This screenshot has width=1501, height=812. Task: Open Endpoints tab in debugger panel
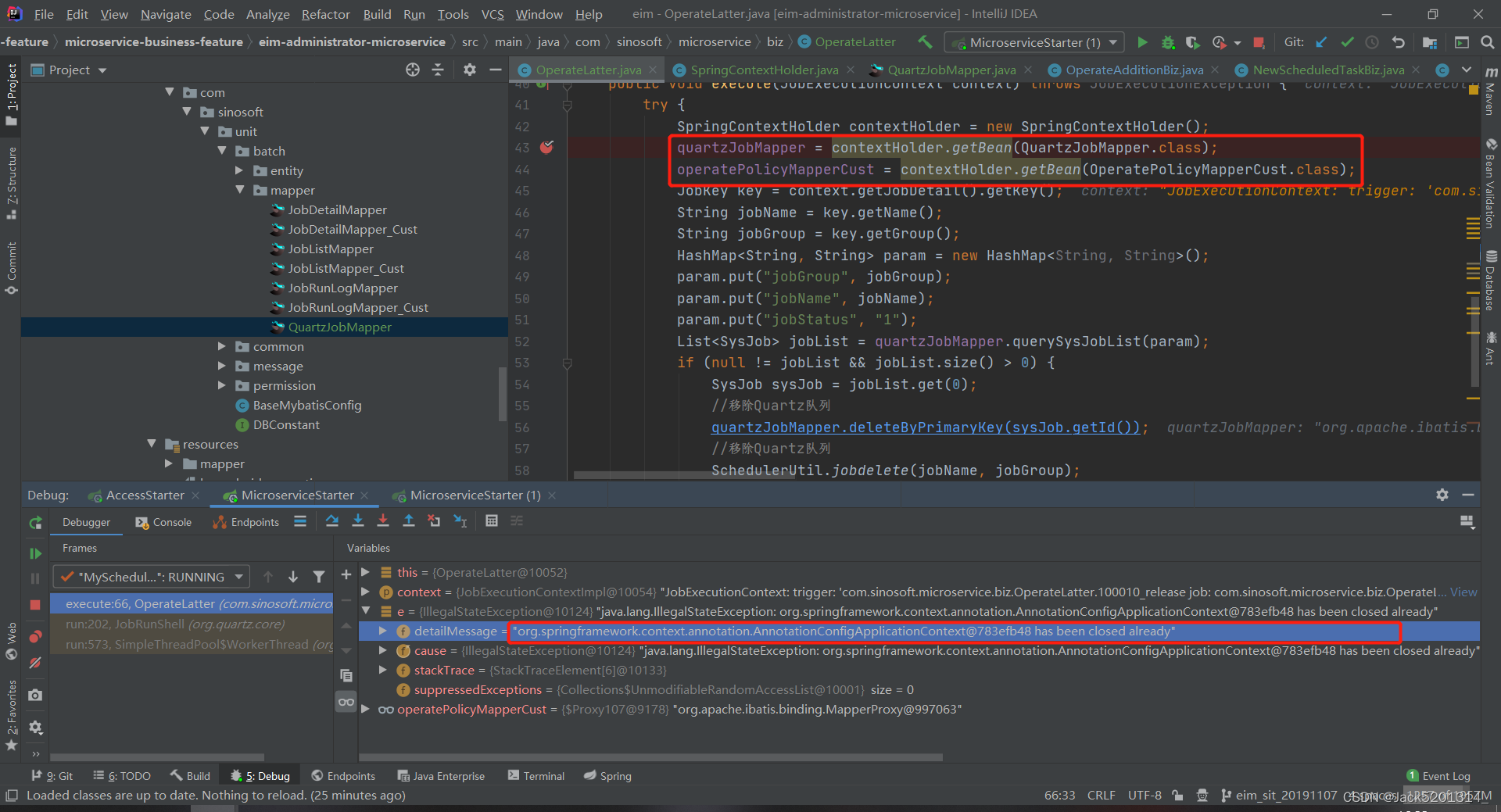click(x=245, y=522)
